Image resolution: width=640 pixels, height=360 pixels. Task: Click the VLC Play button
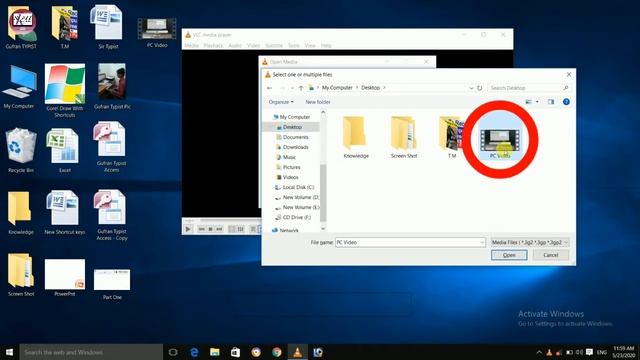point(188,229)
